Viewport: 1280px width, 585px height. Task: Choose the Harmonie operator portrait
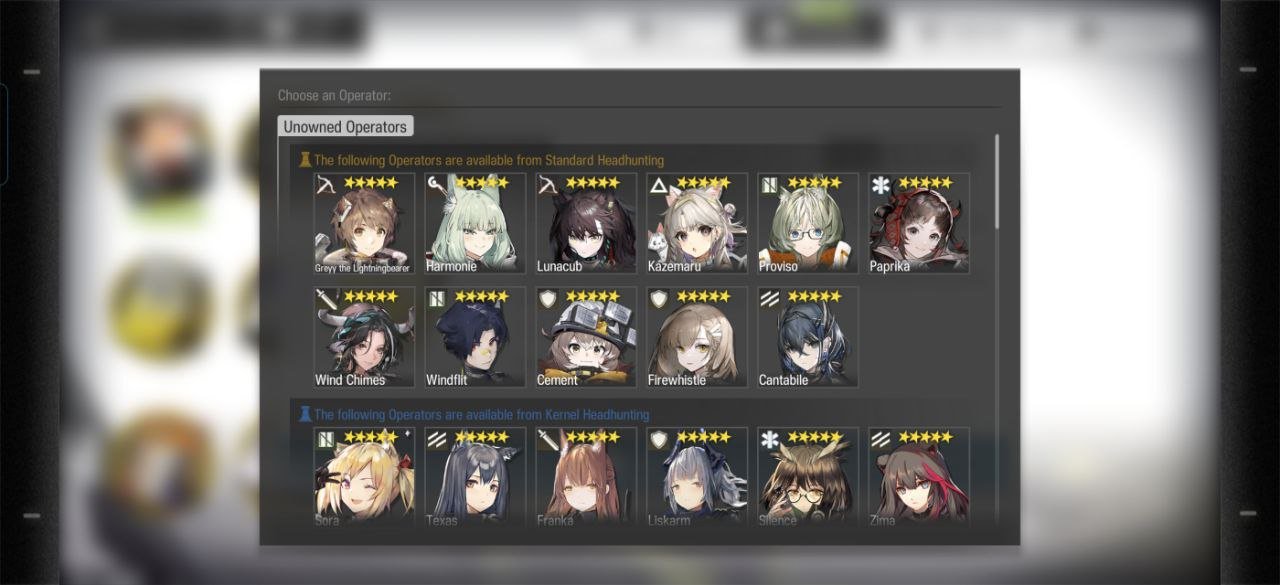(475, 224)
